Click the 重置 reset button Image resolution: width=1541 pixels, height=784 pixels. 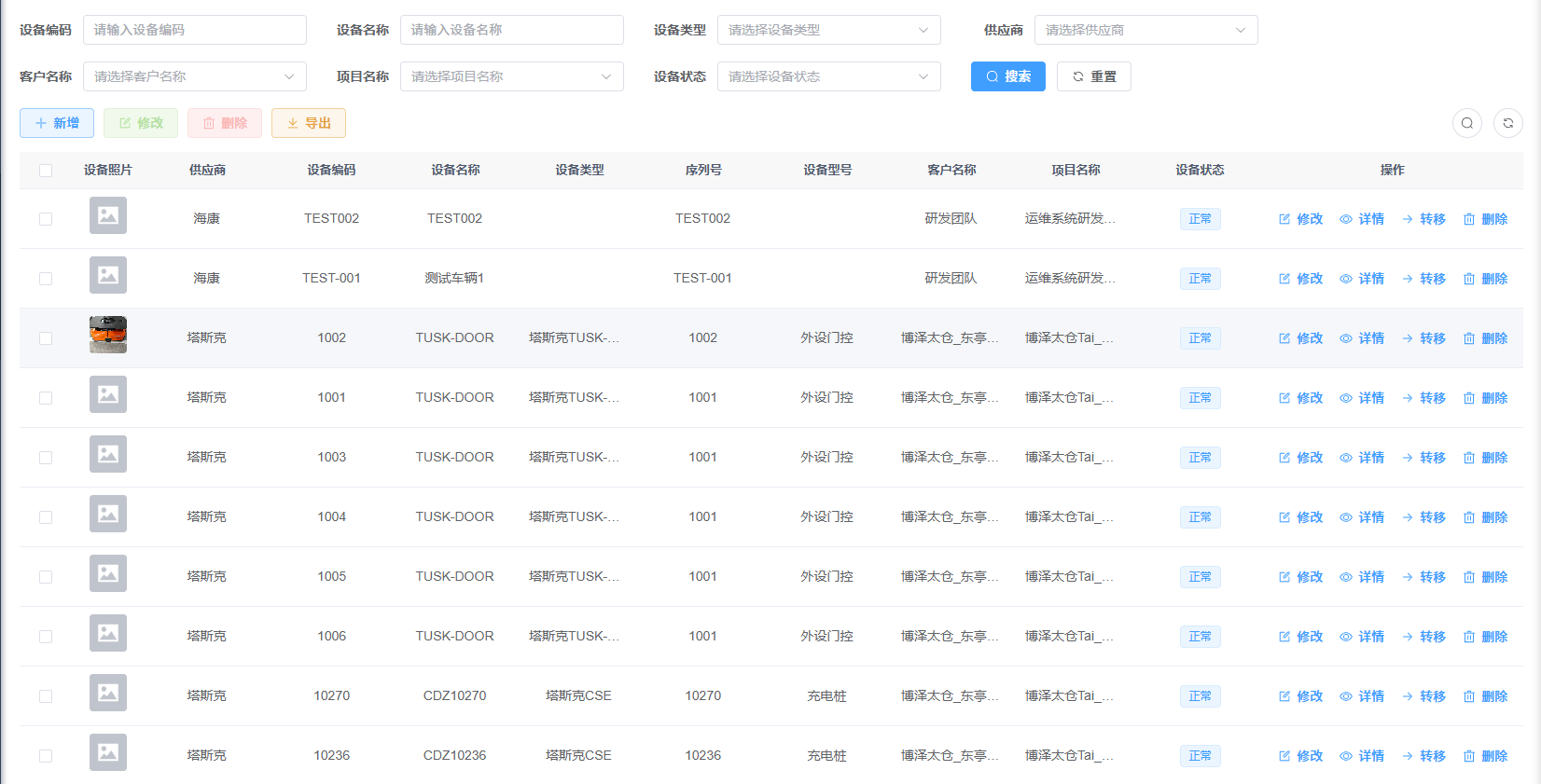click(x=1093, y=76)
